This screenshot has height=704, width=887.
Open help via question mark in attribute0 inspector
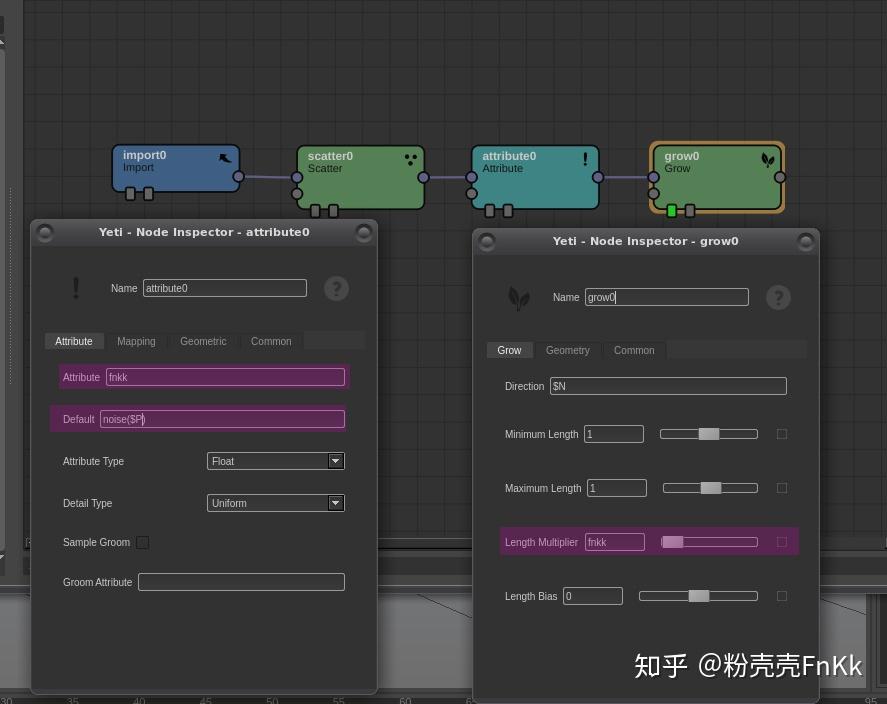pos(337,288)
